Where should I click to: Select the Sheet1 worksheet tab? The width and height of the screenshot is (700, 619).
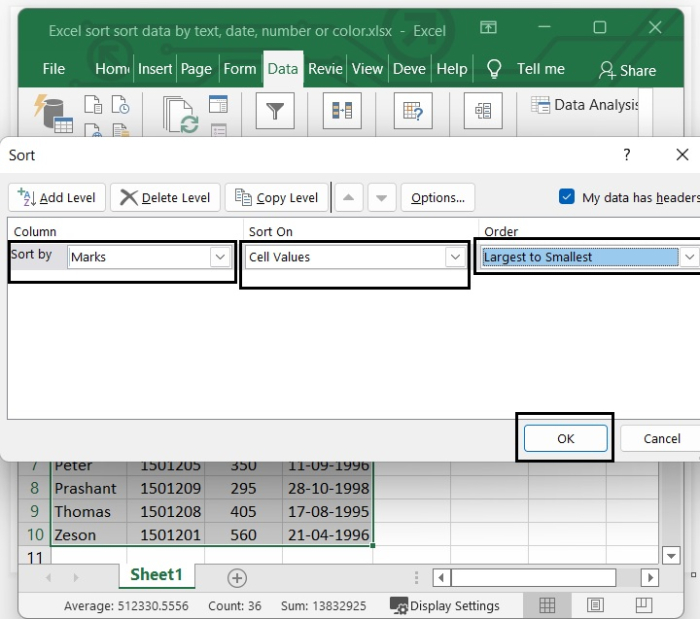156,575
